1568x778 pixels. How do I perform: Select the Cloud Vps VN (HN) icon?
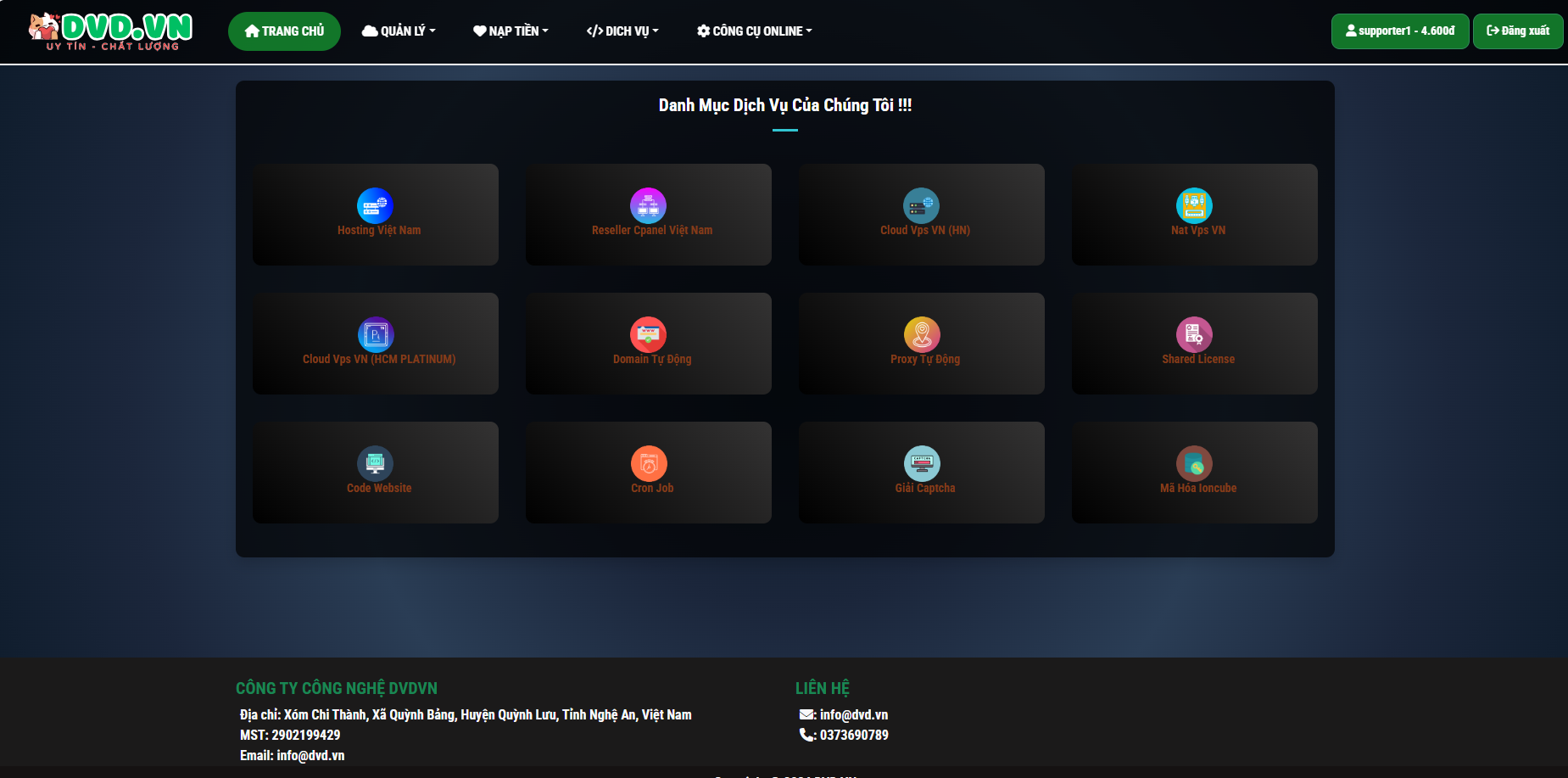coord(921,205)
